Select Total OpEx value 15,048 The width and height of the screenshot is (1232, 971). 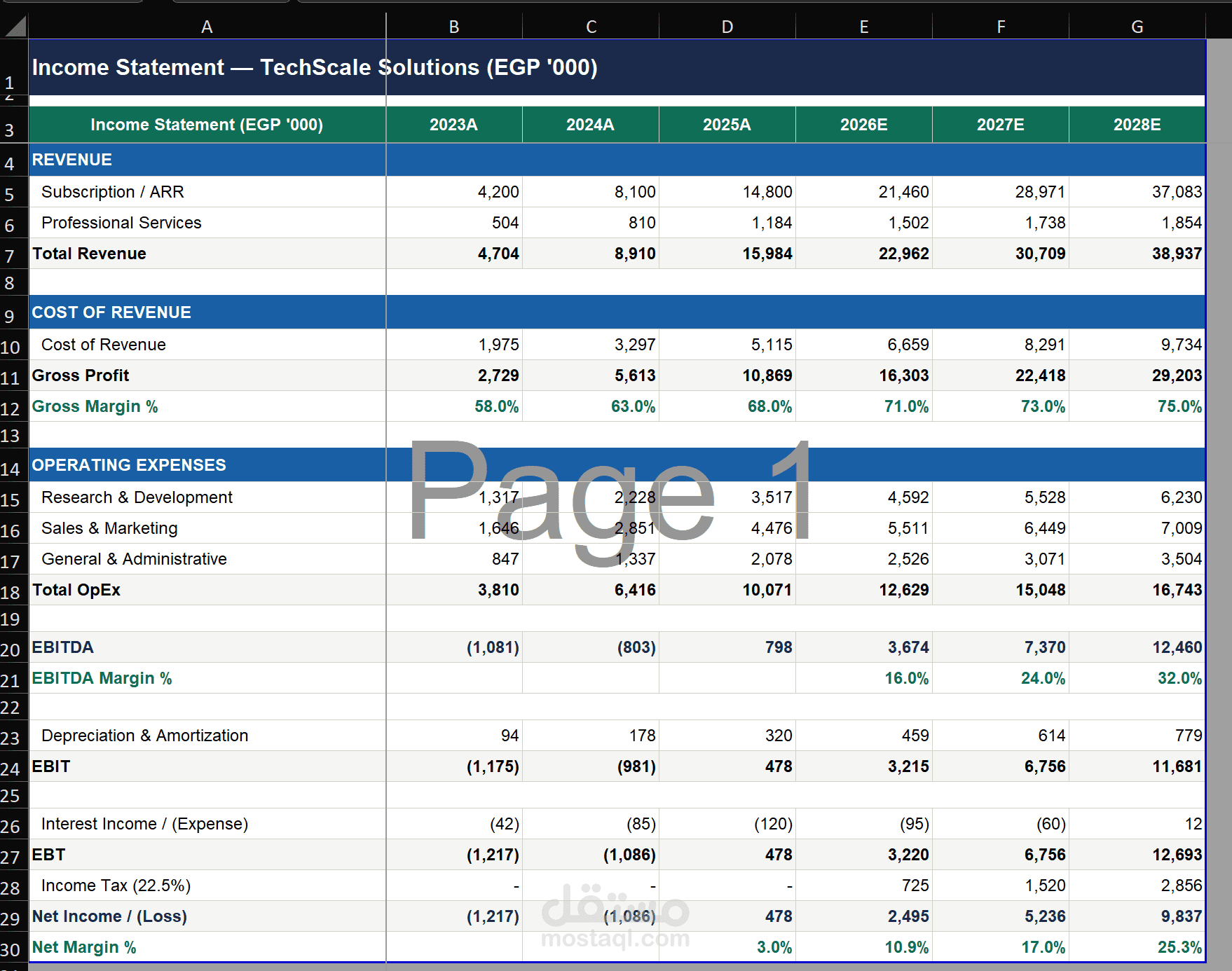pos(1001,590)
